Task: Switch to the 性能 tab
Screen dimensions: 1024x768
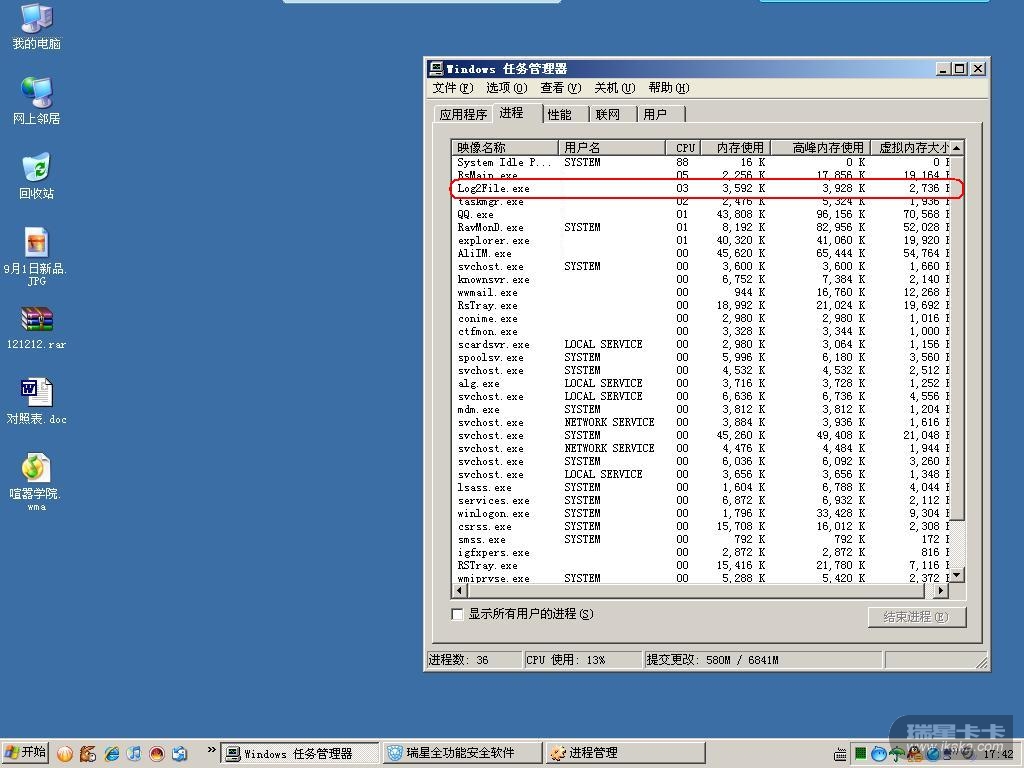Action: tap(559, 114)
